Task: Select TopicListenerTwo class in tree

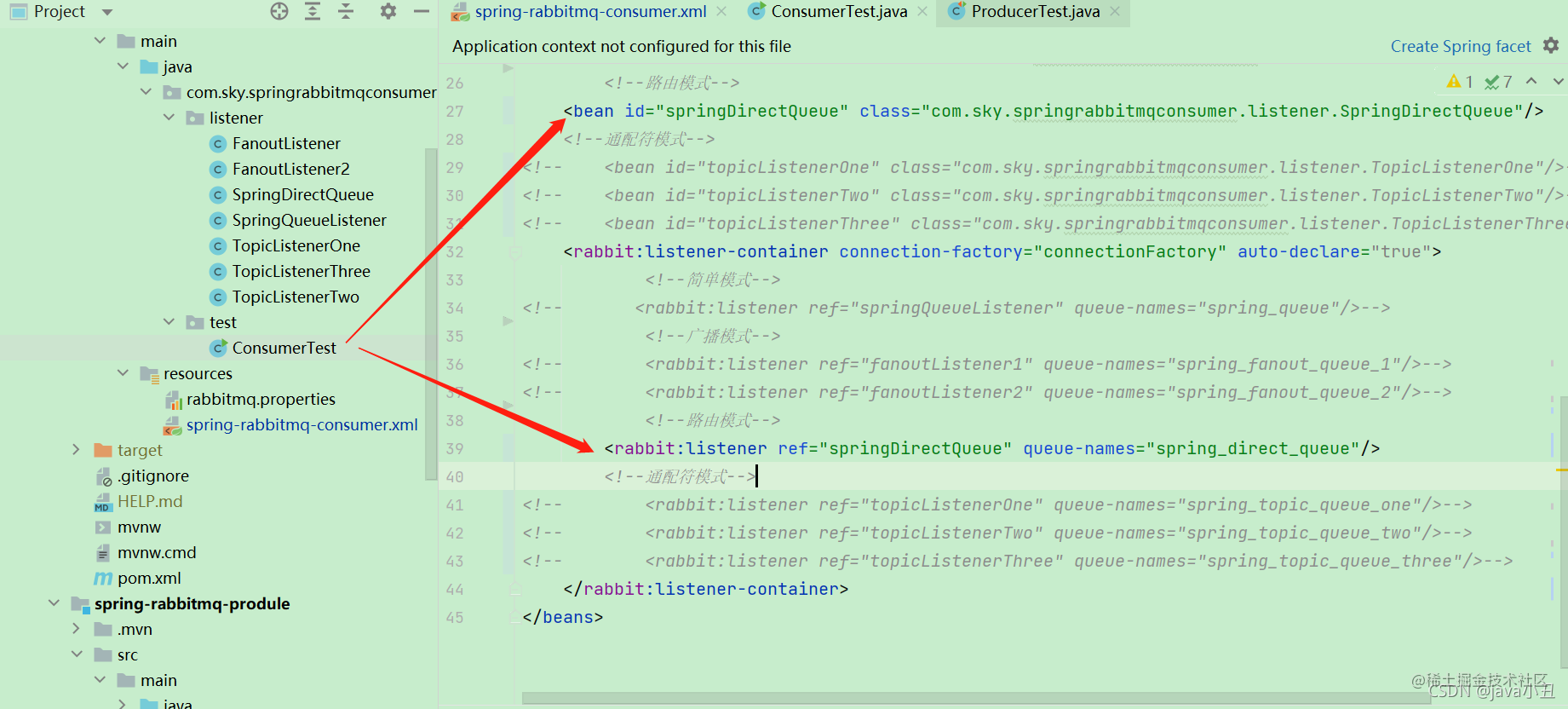Action: [296, 297]
